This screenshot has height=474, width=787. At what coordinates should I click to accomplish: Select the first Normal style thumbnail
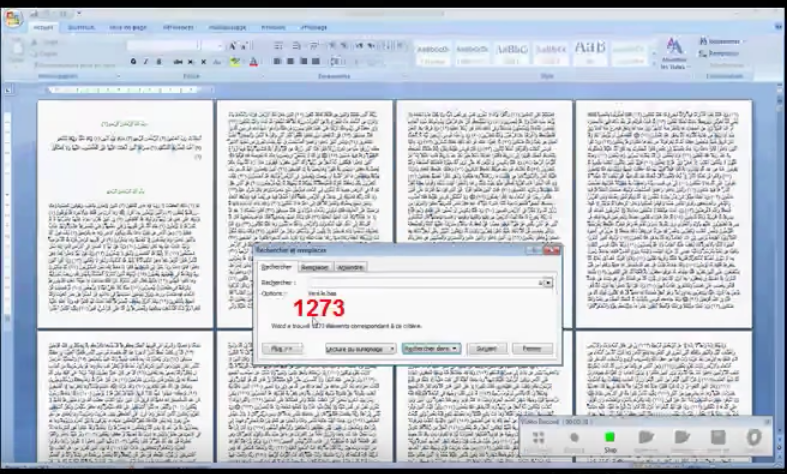pos(433,54)
